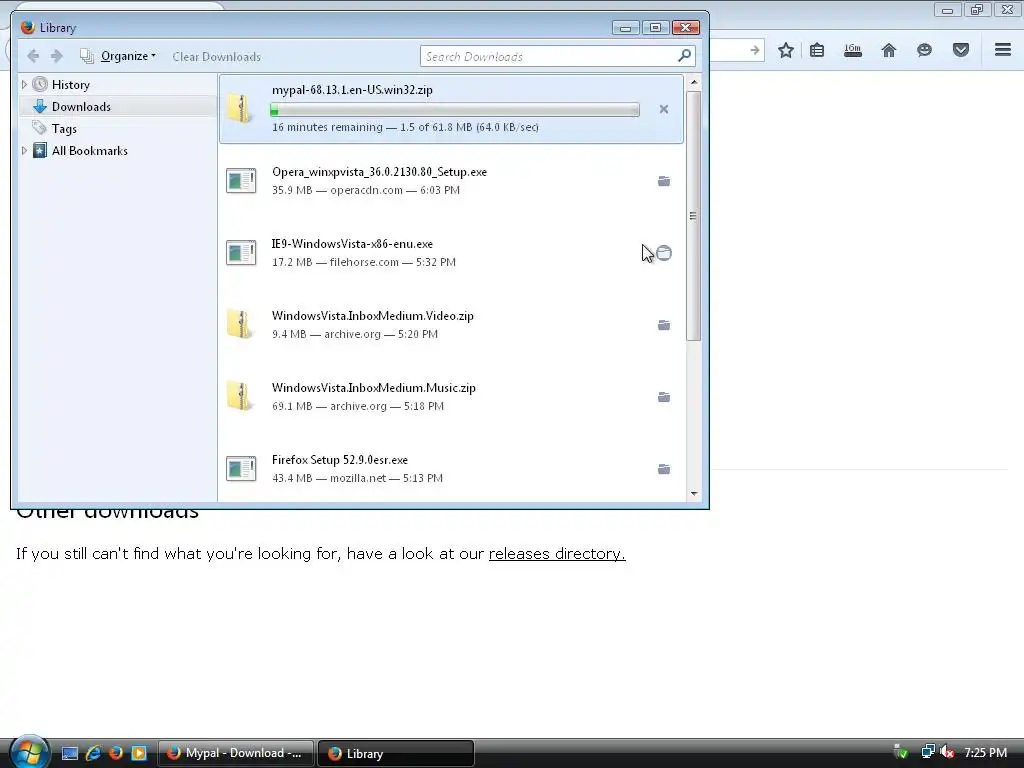Click the mypal download progress bar
Image resolution: width=1024 pixels, height=768 pixels.
455,110
